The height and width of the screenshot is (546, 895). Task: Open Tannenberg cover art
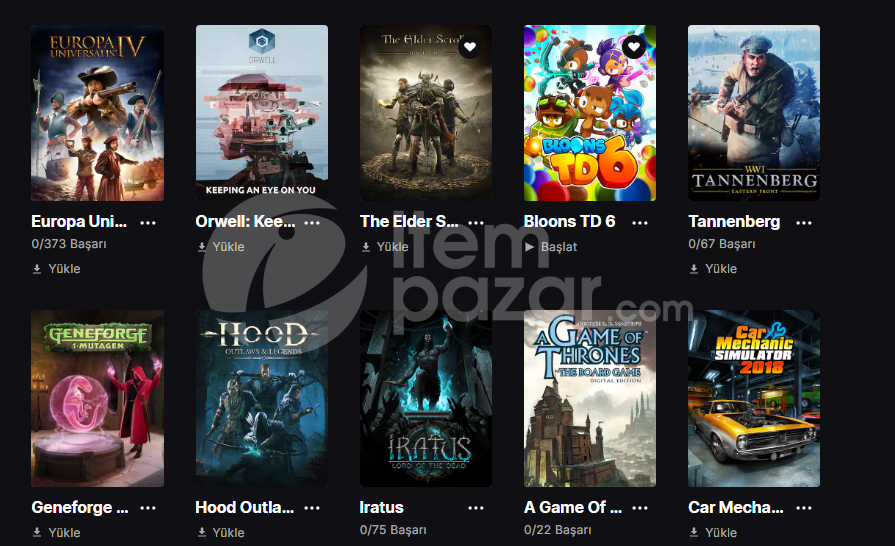[x=754, y=113]
